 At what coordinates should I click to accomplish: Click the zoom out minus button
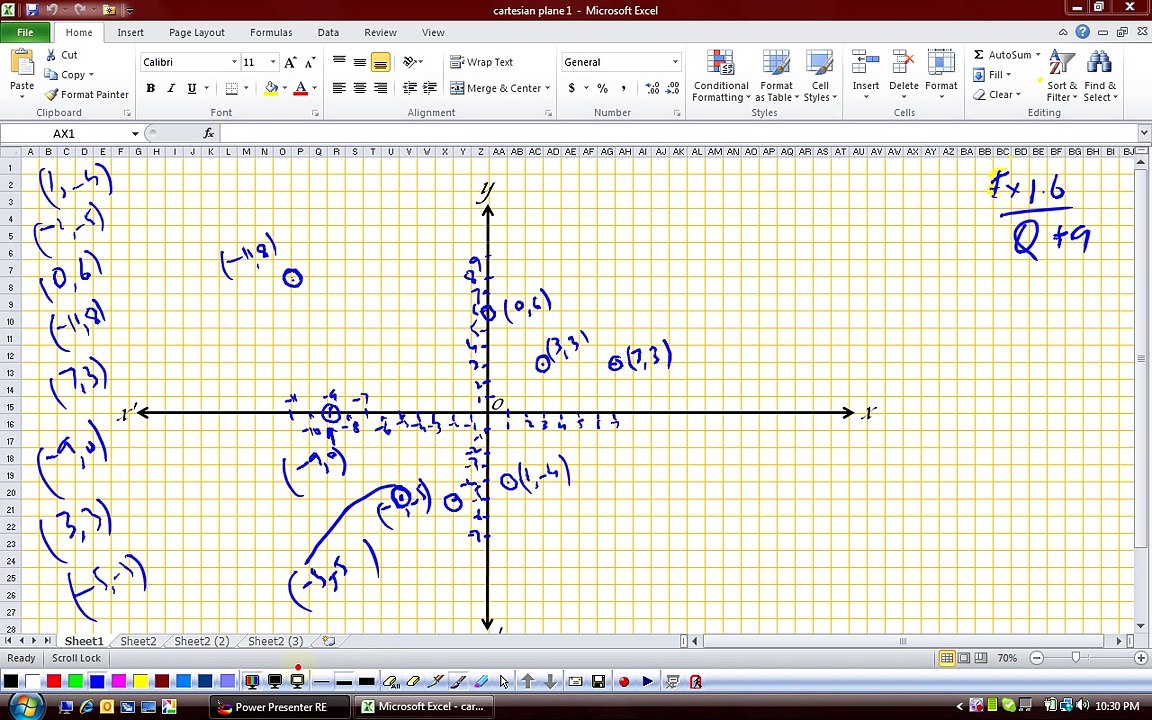point(1037,658)
